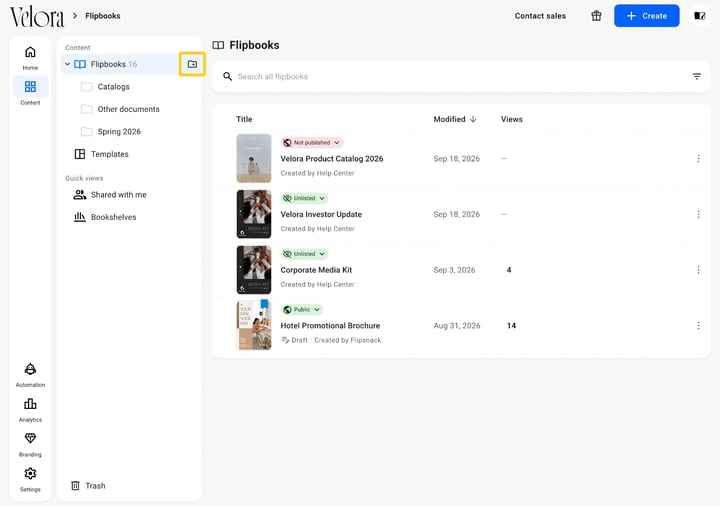Click the Flipbooks breadcrumb
Image resolution: width=720 pixels, height=506 pixels.
tap(103, 16)
